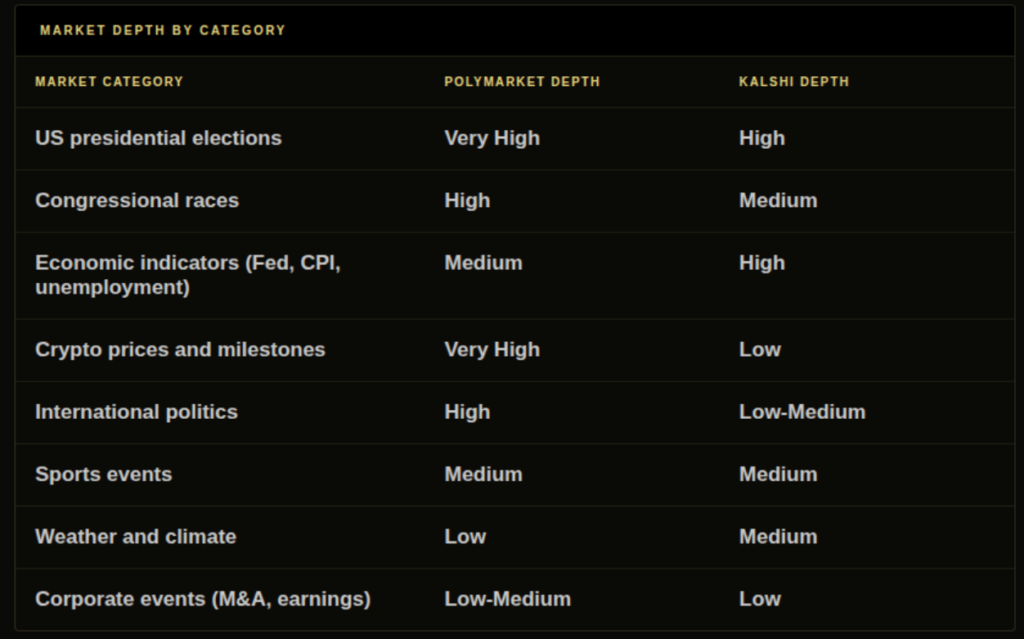
Task: Select Kalshi High value for Economic indicators
Action: pos(762,263)
